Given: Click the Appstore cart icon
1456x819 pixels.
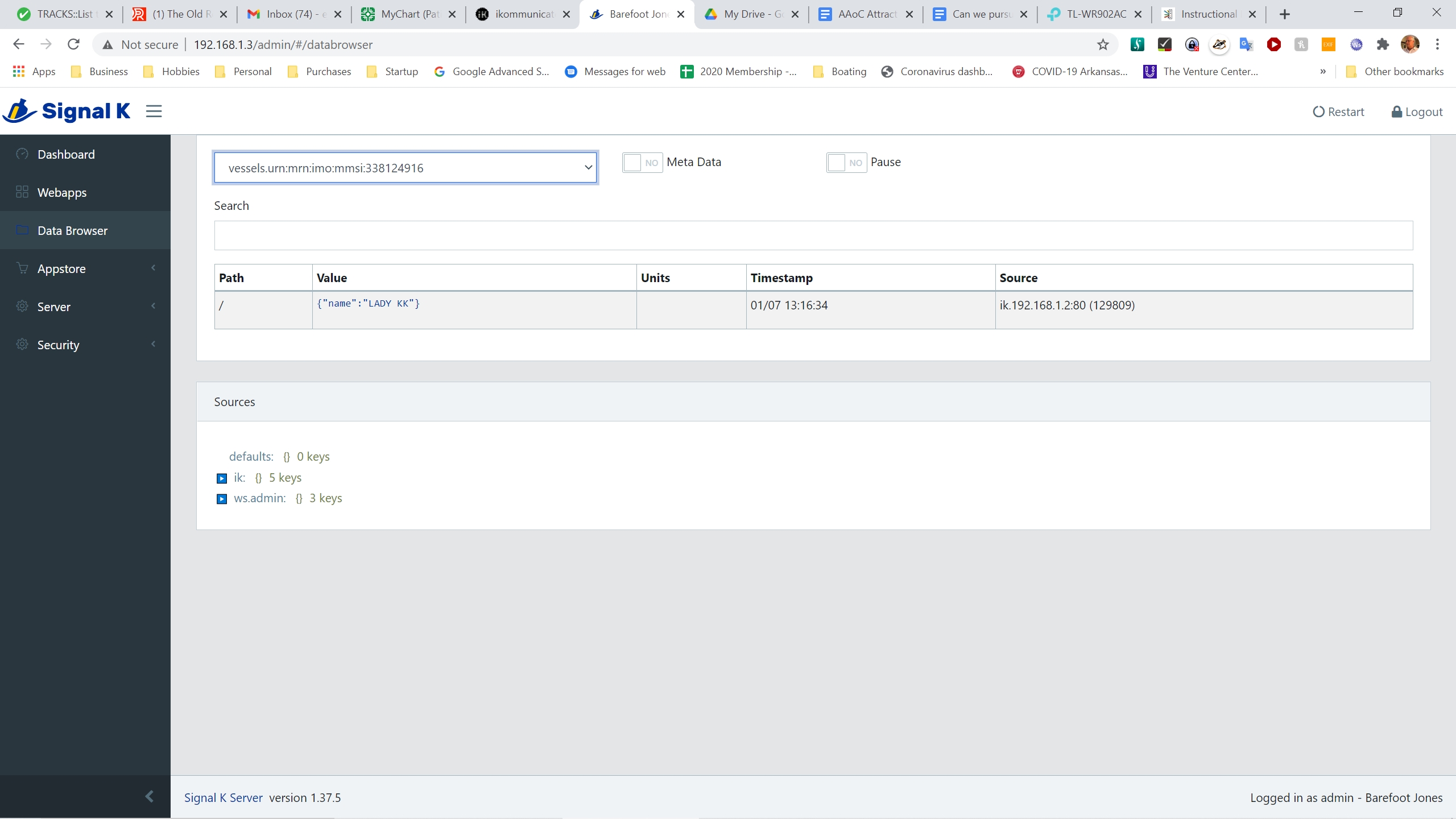Looking at the screenshot, I should (22, 268).
